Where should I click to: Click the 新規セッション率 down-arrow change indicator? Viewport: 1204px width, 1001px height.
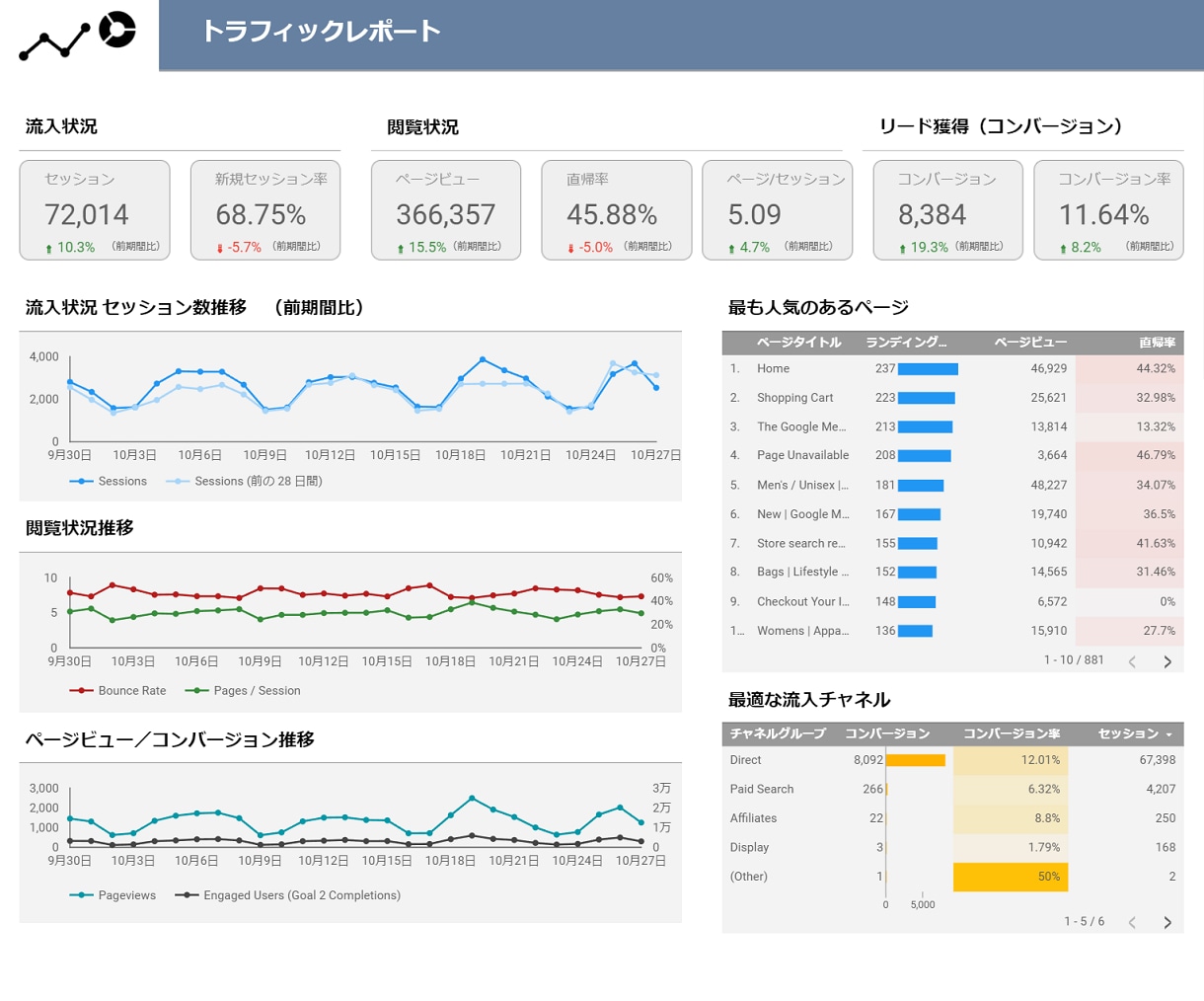[x=220, y=249]
